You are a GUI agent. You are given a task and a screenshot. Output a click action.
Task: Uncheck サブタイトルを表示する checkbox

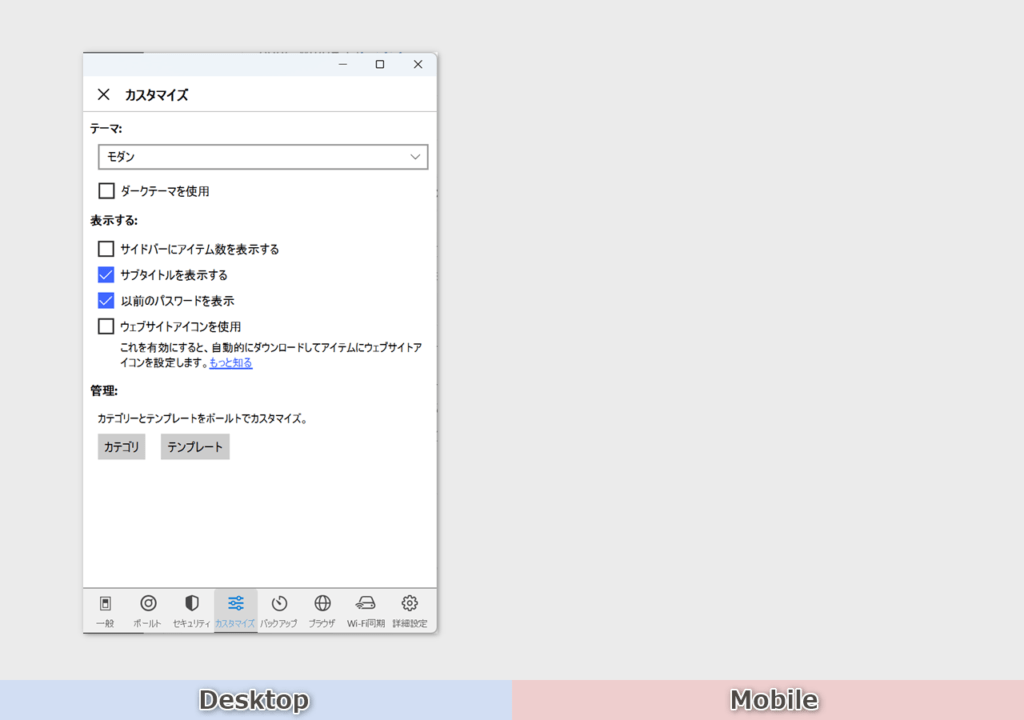(x=106, y=274)
